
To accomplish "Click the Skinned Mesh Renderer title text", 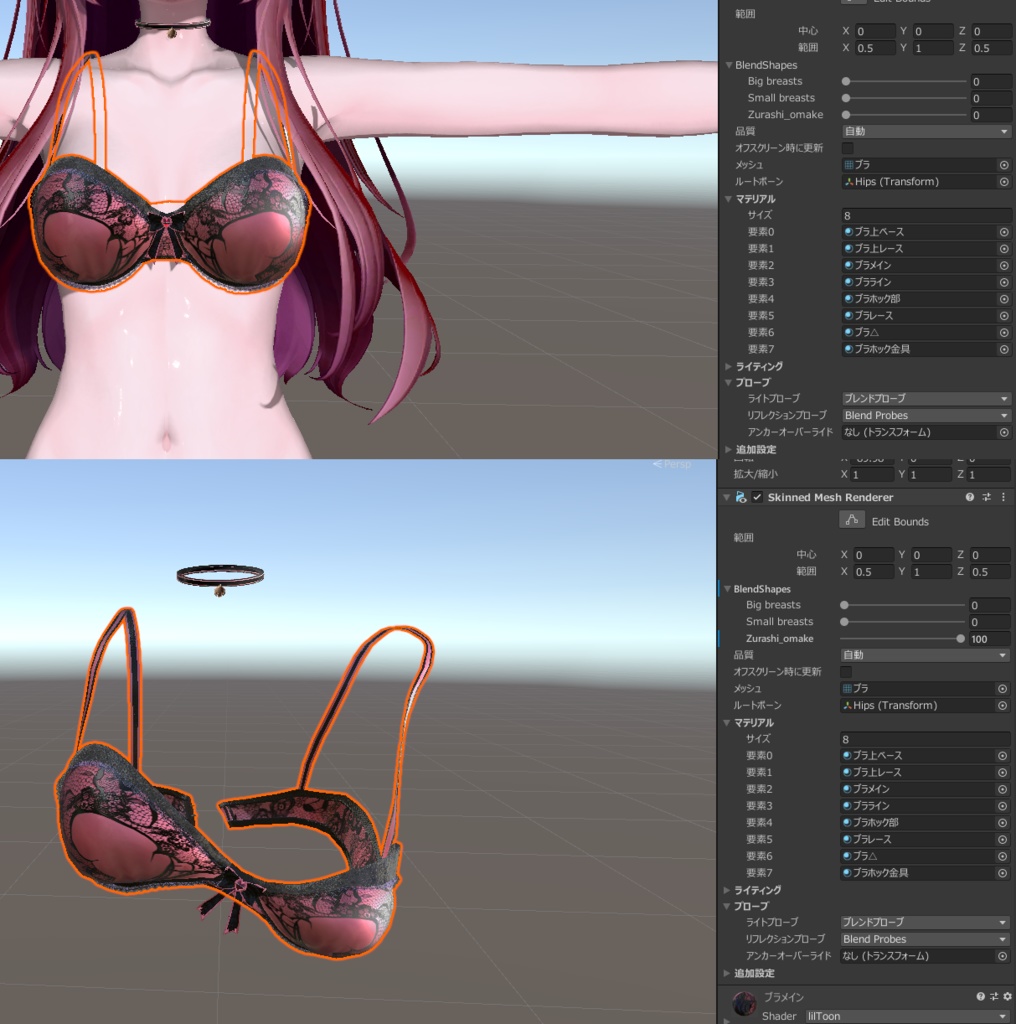I will coord(830,497).
